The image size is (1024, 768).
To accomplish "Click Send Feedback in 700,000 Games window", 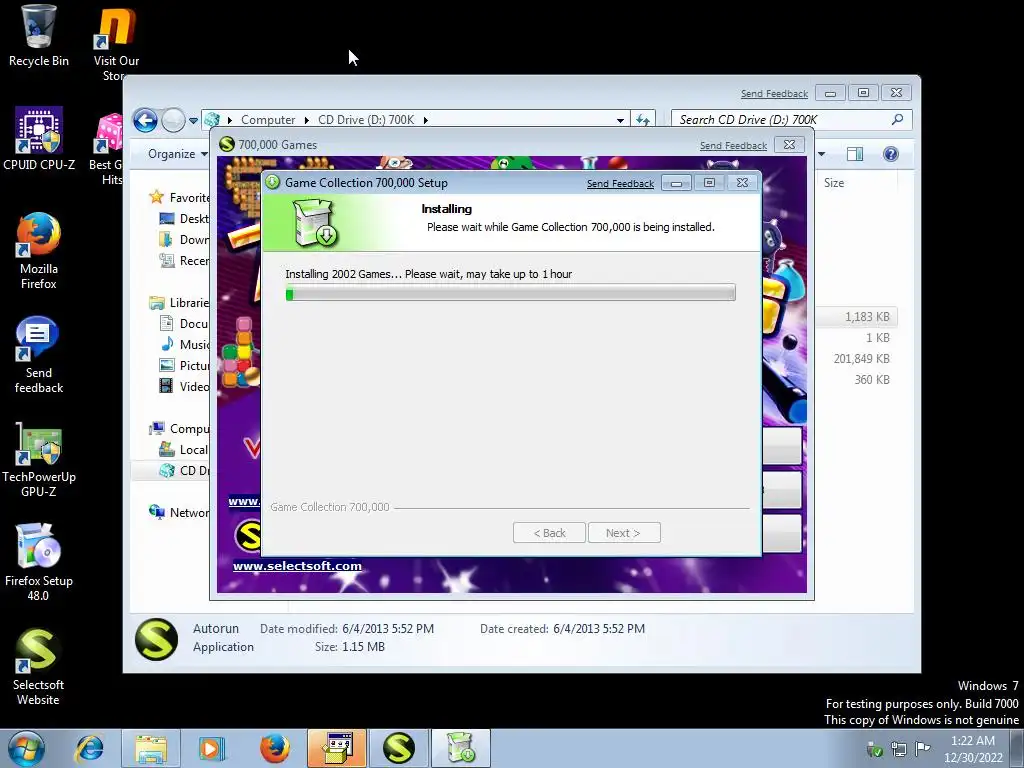I will pyautogui.click(x=733, y=146).
